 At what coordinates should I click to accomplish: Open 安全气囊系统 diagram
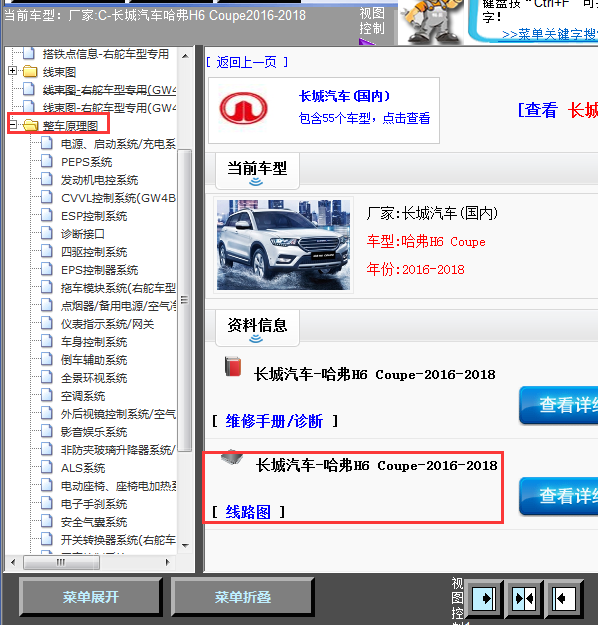click(94, 522)
